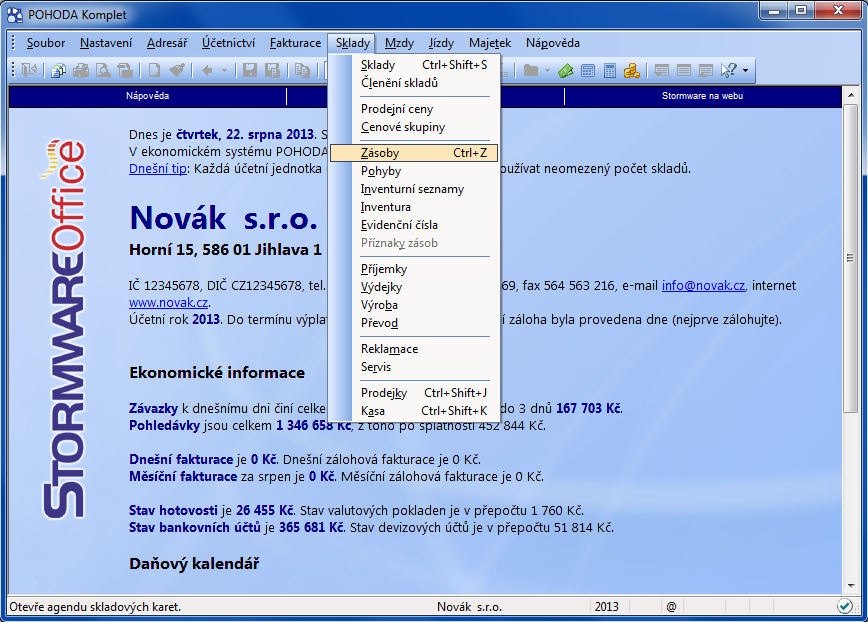The width and height of the screenshot is (868, 622).
Task: Select the Kasa menu entry
Action: pos(373,411)
